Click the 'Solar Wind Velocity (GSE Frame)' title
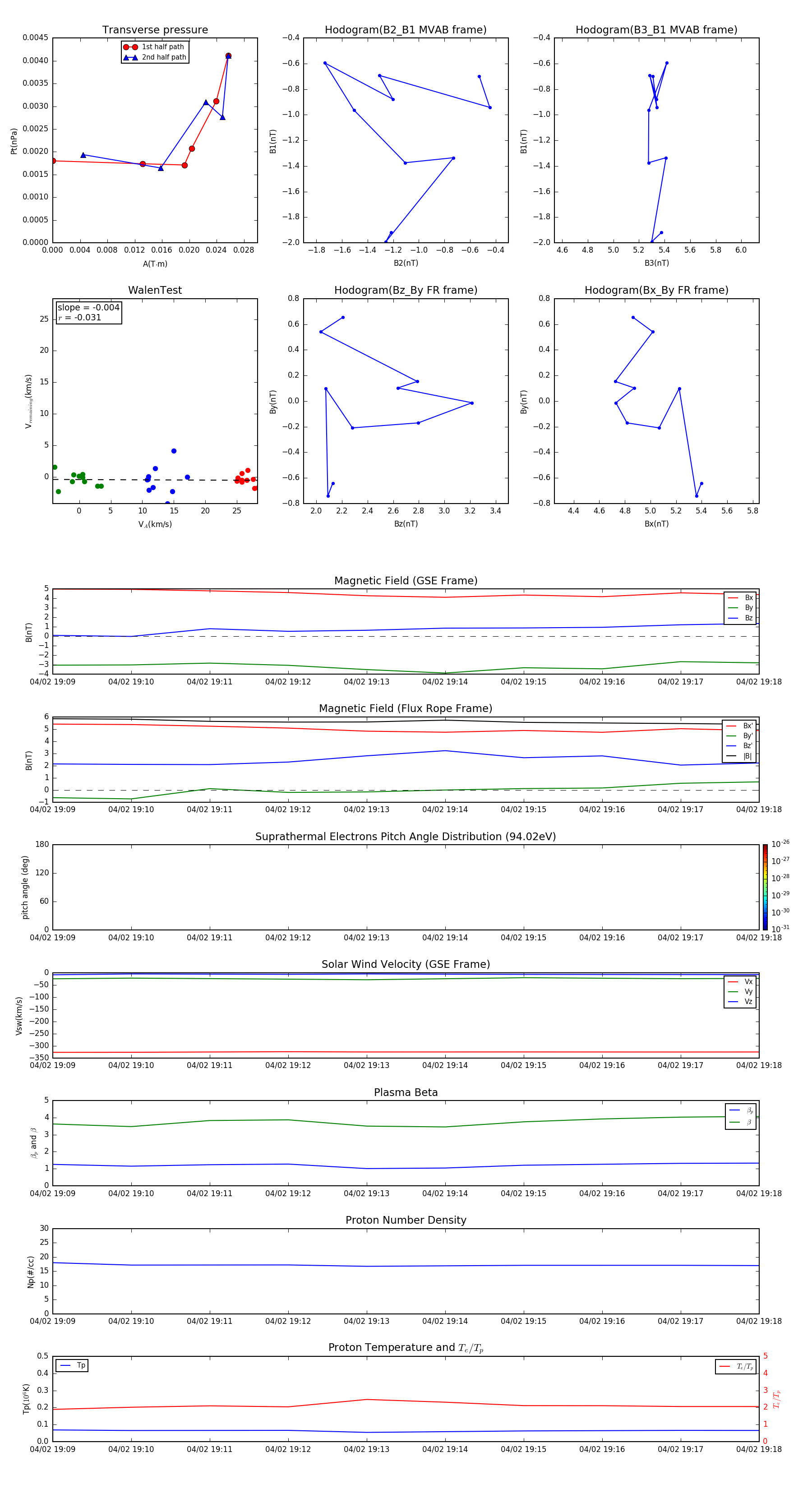 pos(406,965)
